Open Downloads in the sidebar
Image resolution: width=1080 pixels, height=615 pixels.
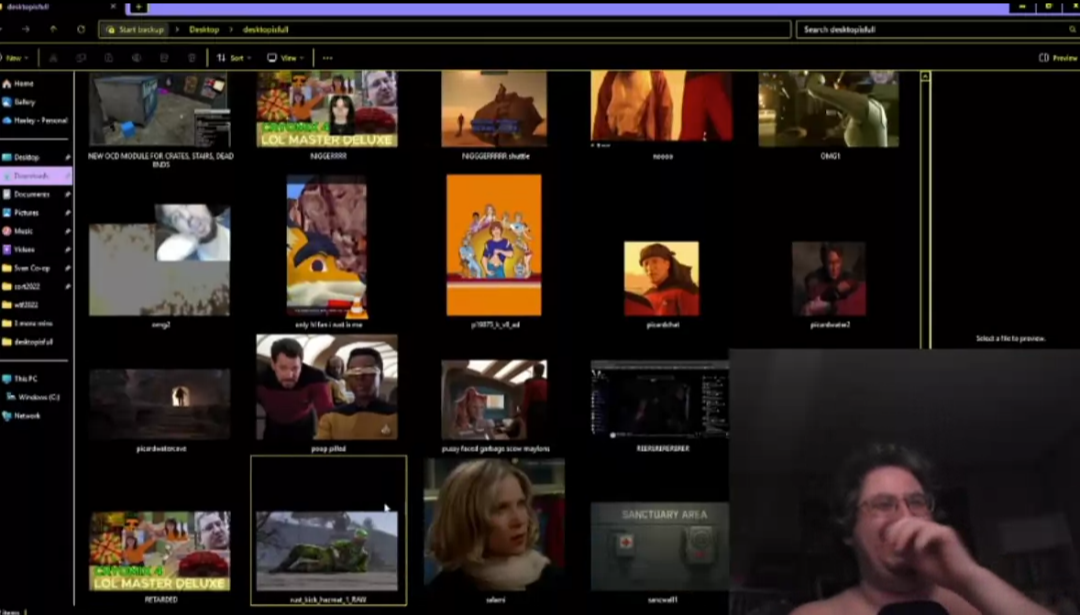tap(36, 176)
